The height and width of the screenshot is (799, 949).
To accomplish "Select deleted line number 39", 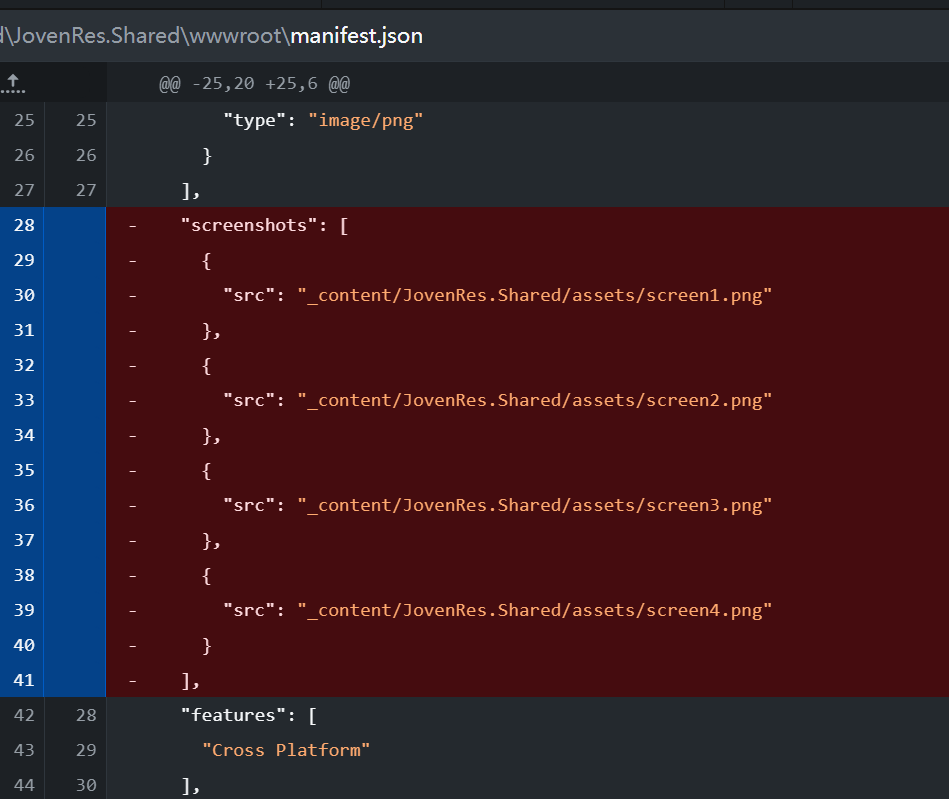I will tap(24, 610).
